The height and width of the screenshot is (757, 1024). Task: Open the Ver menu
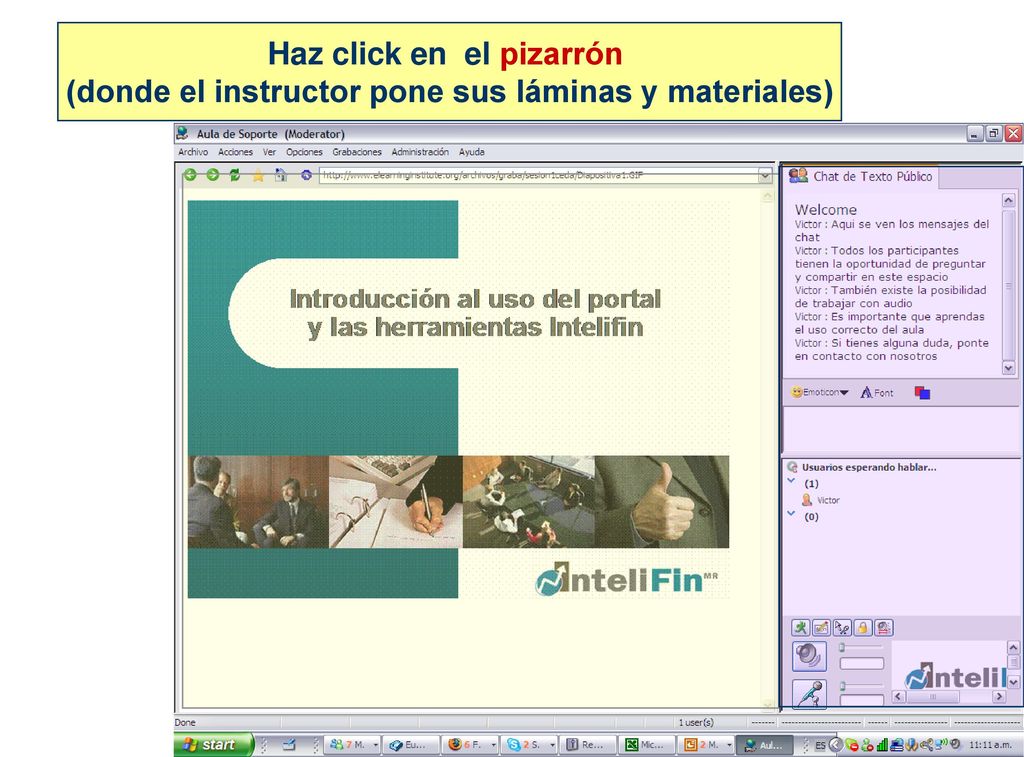270,152
